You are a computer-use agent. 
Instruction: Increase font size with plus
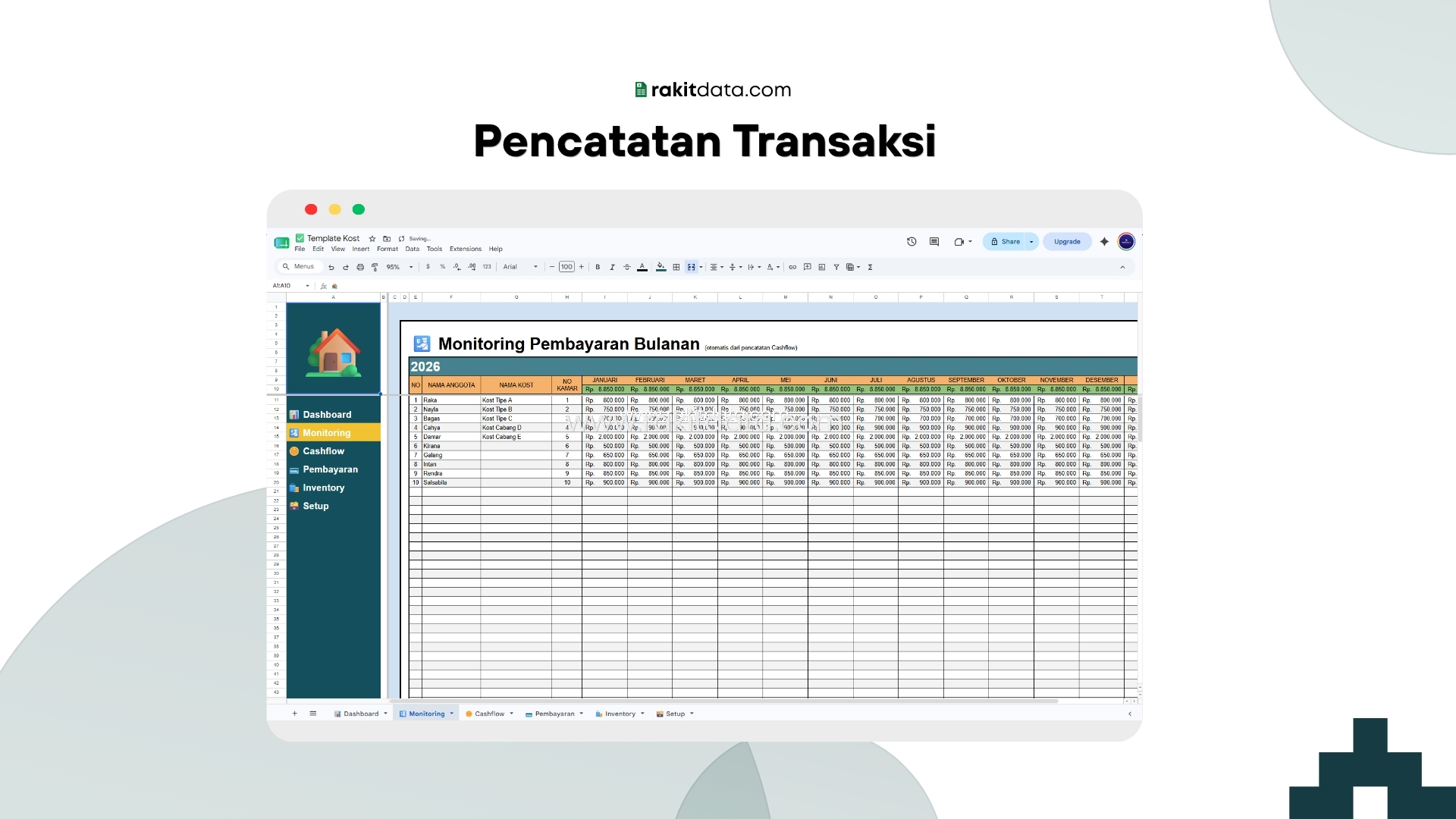(x=582, y=267)
